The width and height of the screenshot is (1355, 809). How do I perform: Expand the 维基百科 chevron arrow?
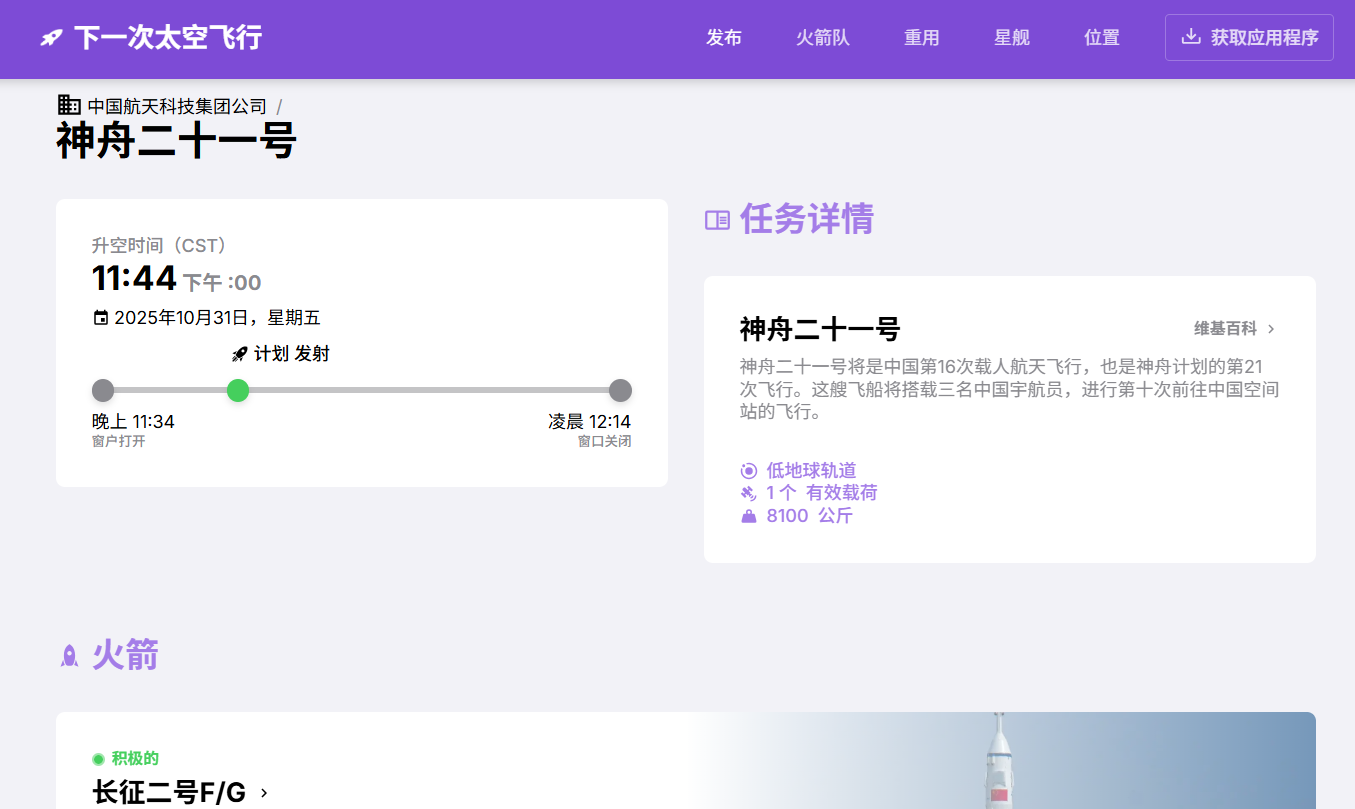coord(1271,329)
